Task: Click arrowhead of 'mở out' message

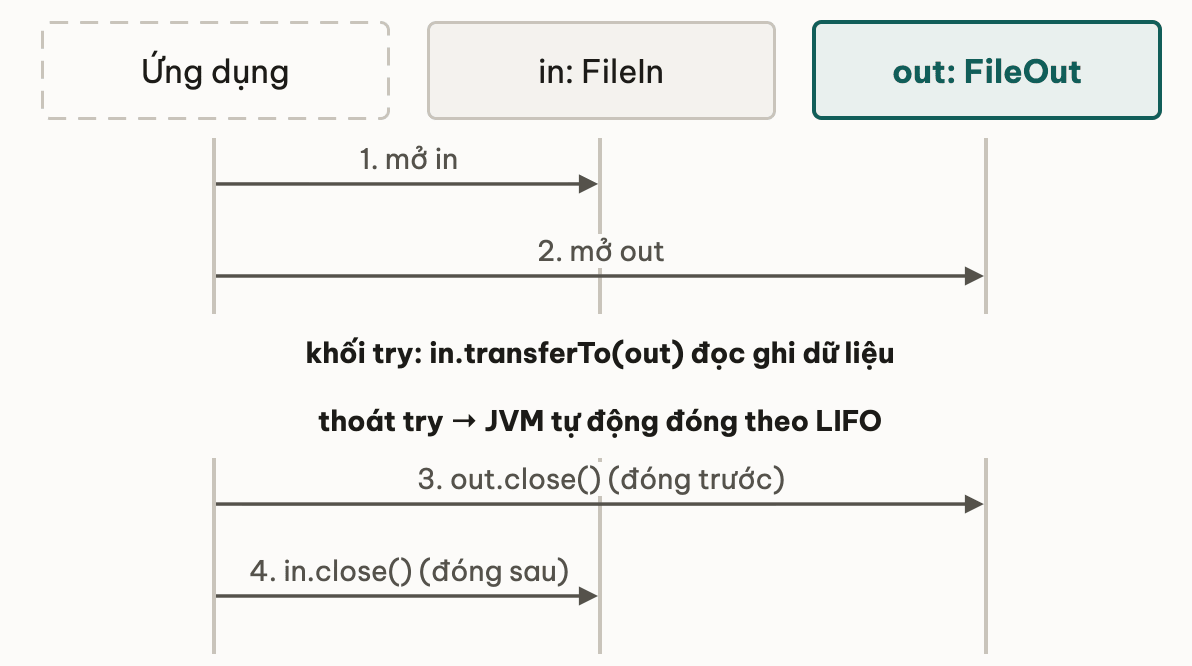Action: (x=975, y=276)
